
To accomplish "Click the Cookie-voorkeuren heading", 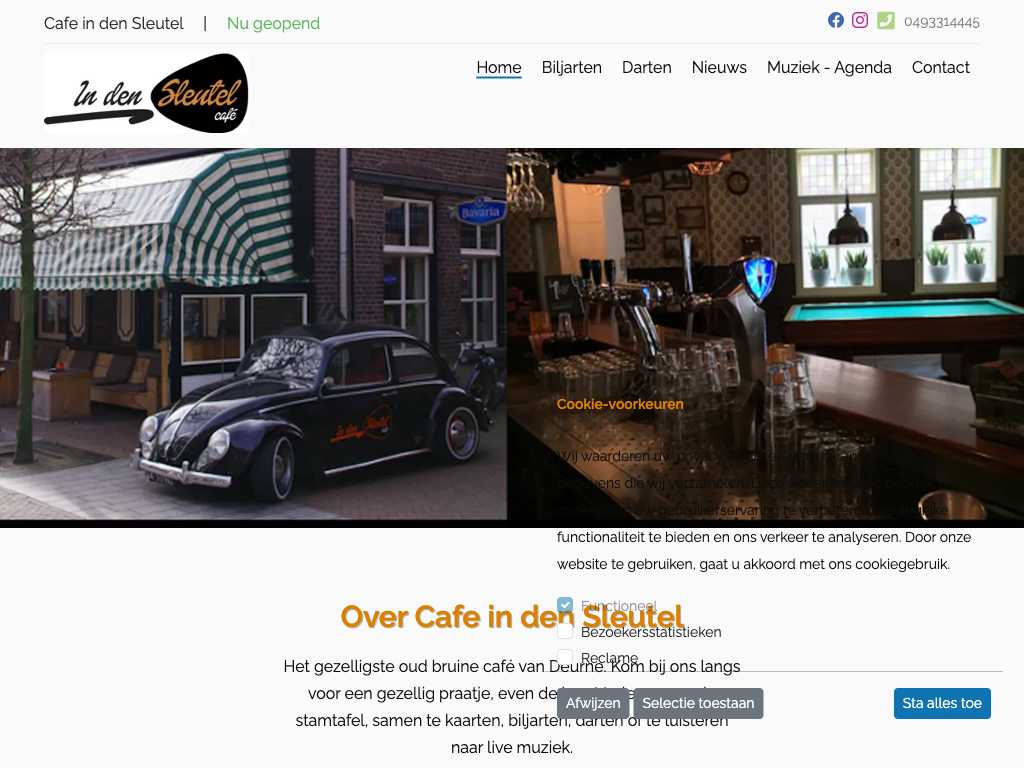I will [x=620, y=404].
